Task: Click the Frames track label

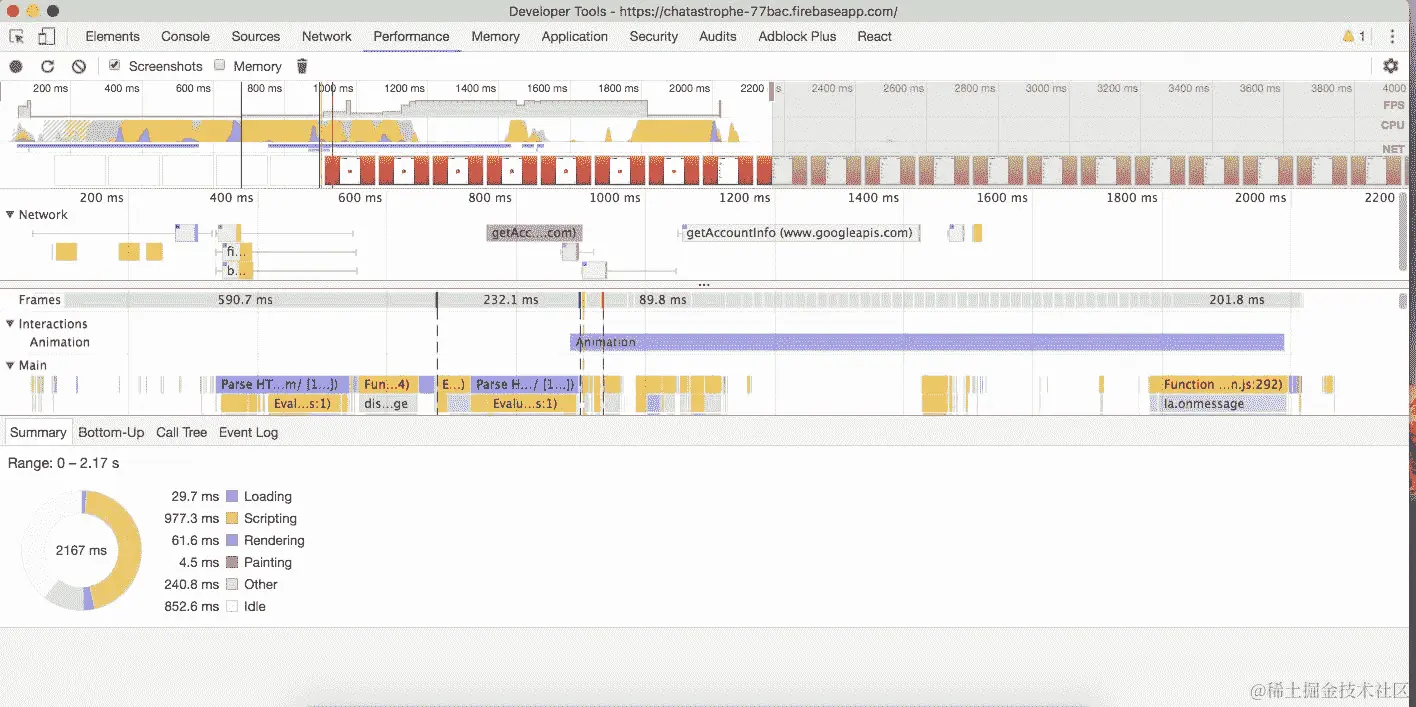Action: [39, 300]
